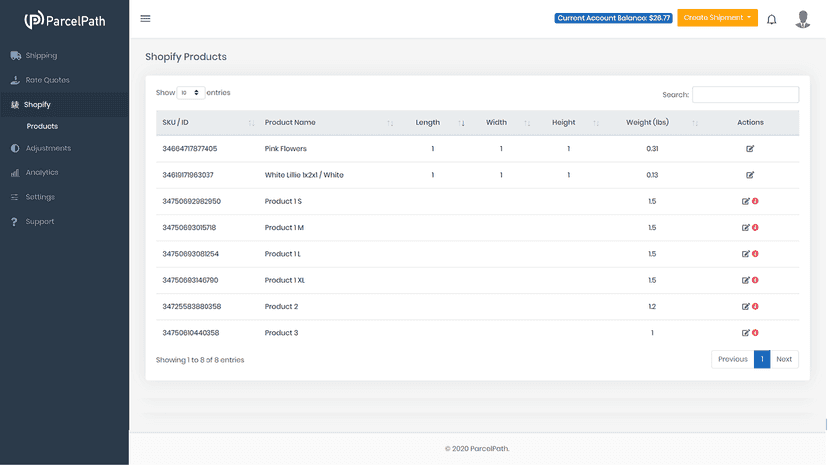Click the ParcelPath logo
828x466 pixels.
click(64, 20)
